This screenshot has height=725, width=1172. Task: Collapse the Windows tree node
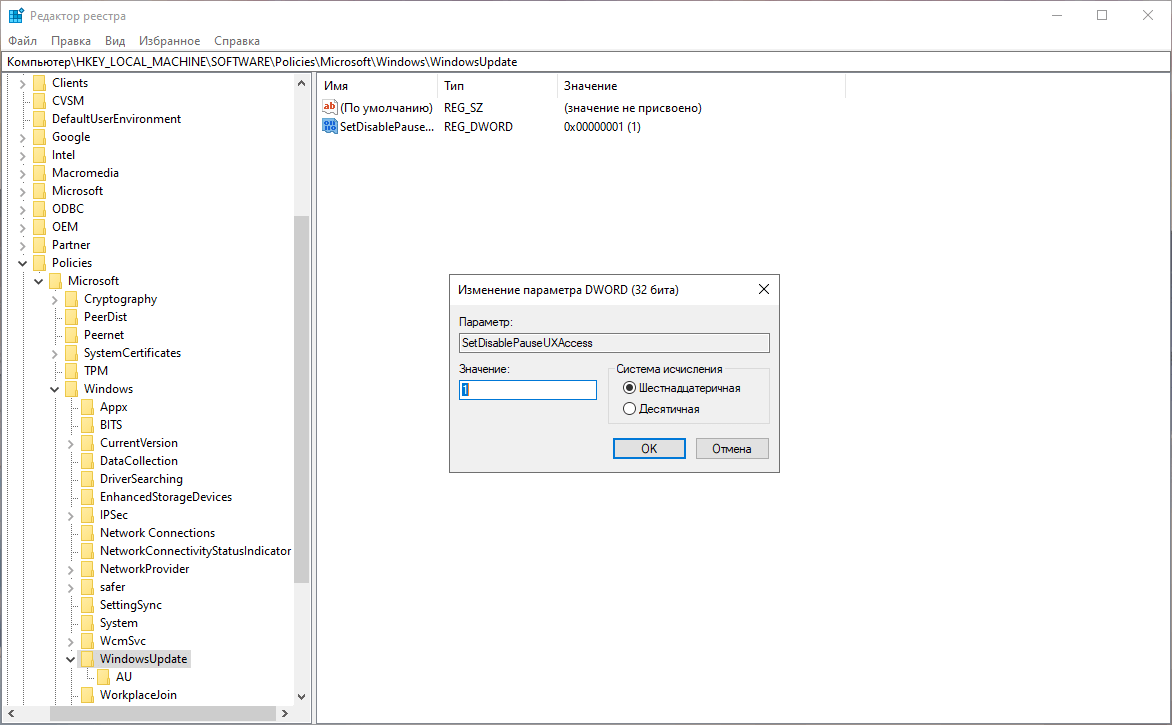tap(55, 388)
